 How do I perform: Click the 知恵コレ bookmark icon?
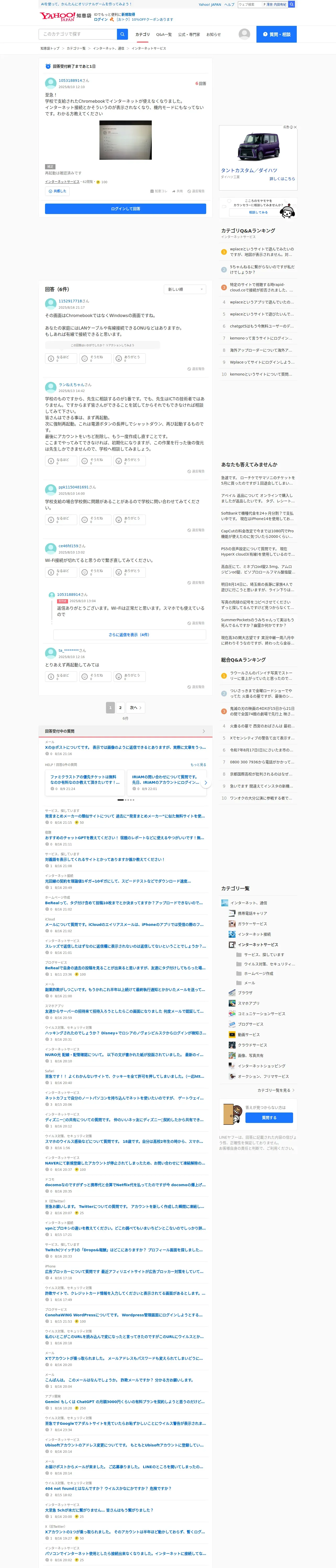pyautogui.click(x=159, y=191)
